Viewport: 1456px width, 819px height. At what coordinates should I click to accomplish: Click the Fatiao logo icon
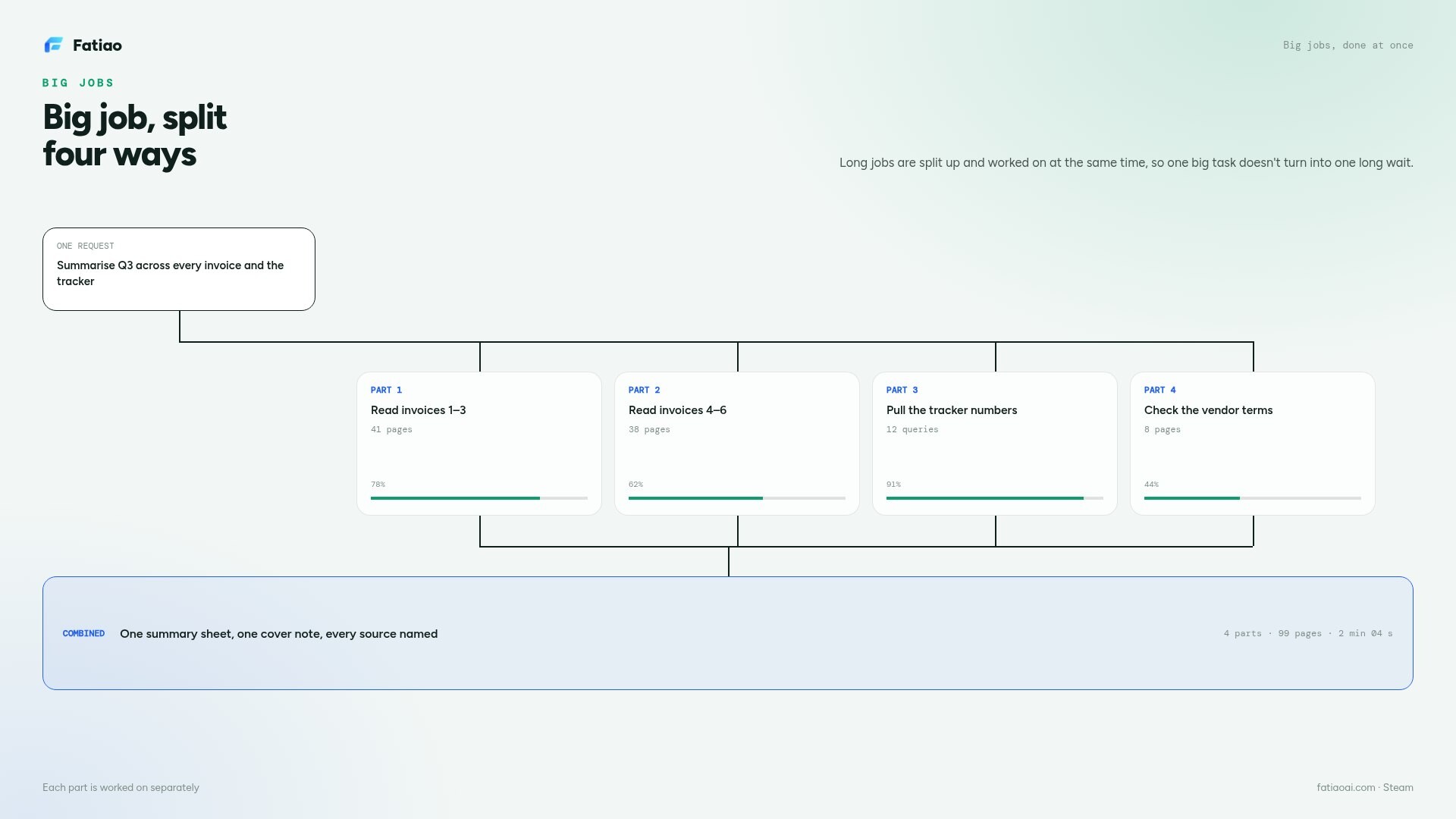(x=53, y=45)
